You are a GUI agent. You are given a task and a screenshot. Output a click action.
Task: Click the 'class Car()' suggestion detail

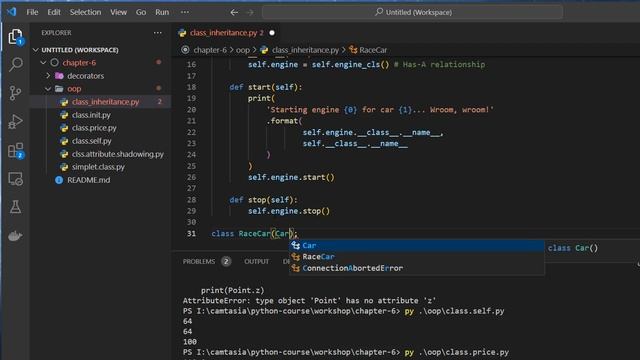(x=573, y=248)
